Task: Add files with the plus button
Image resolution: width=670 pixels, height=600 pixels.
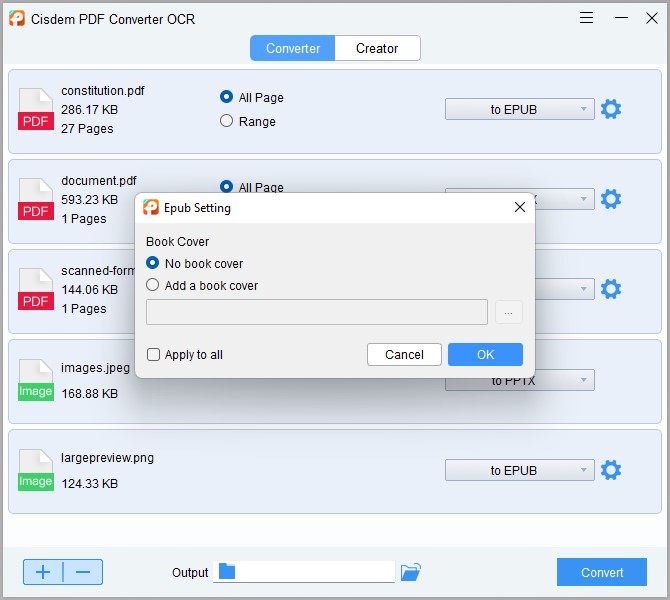Action: pyautogui.click(x=43, y=572)
